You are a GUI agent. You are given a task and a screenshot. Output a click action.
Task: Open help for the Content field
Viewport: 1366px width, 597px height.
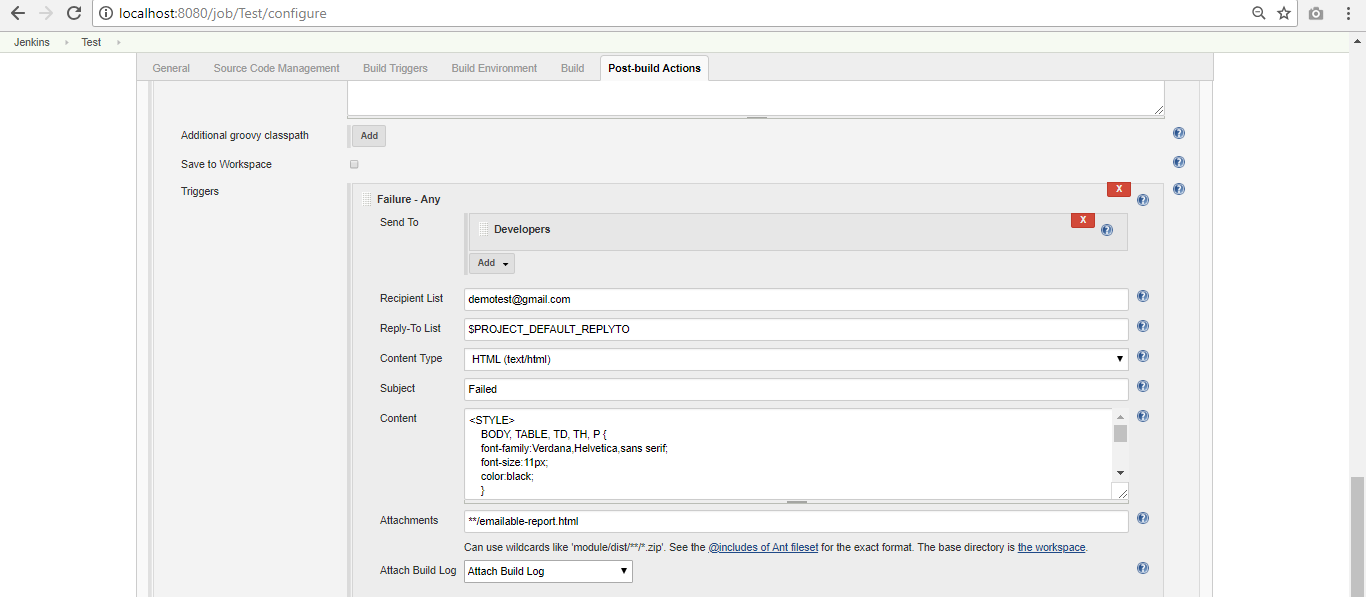1142,416
